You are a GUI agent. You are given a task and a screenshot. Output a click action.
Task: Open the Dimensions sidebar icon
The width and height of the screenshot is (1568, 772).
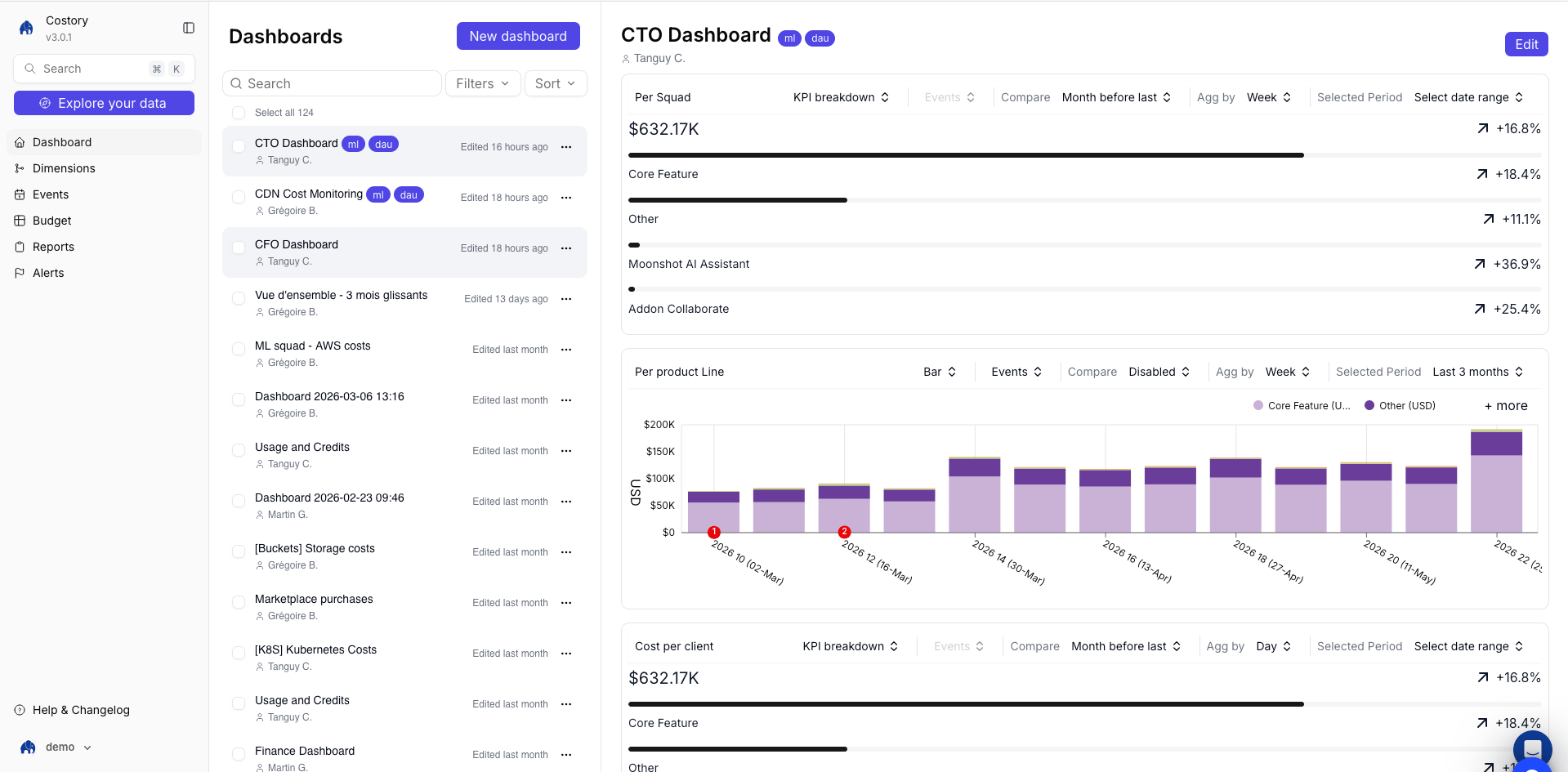click(20, 168)
